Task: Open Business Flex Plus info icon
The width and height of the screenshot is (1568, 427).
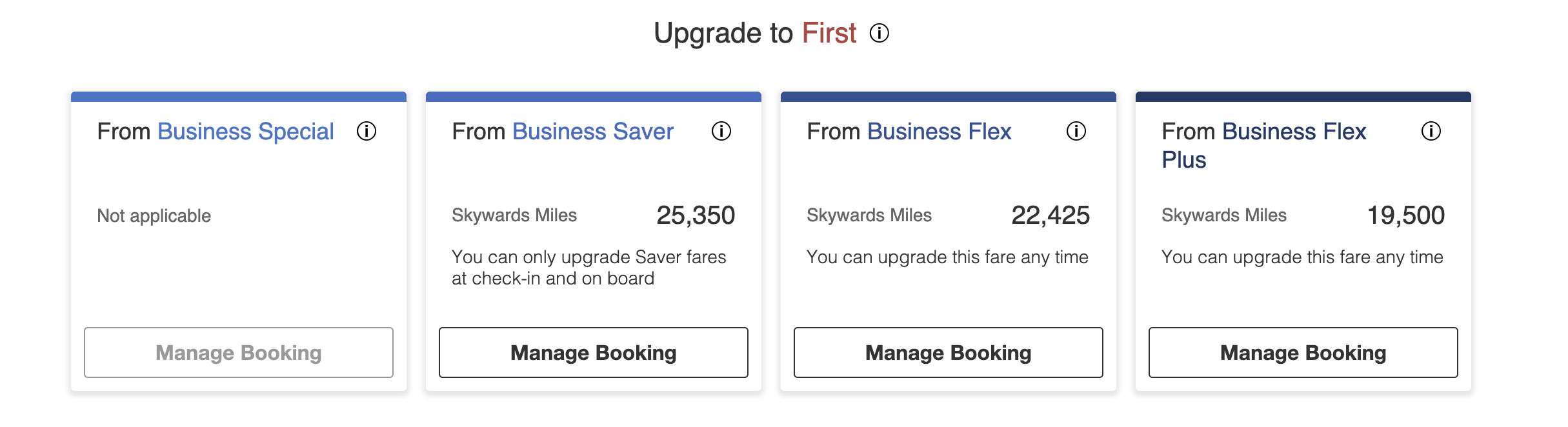Action: (x=1431, y=132)
